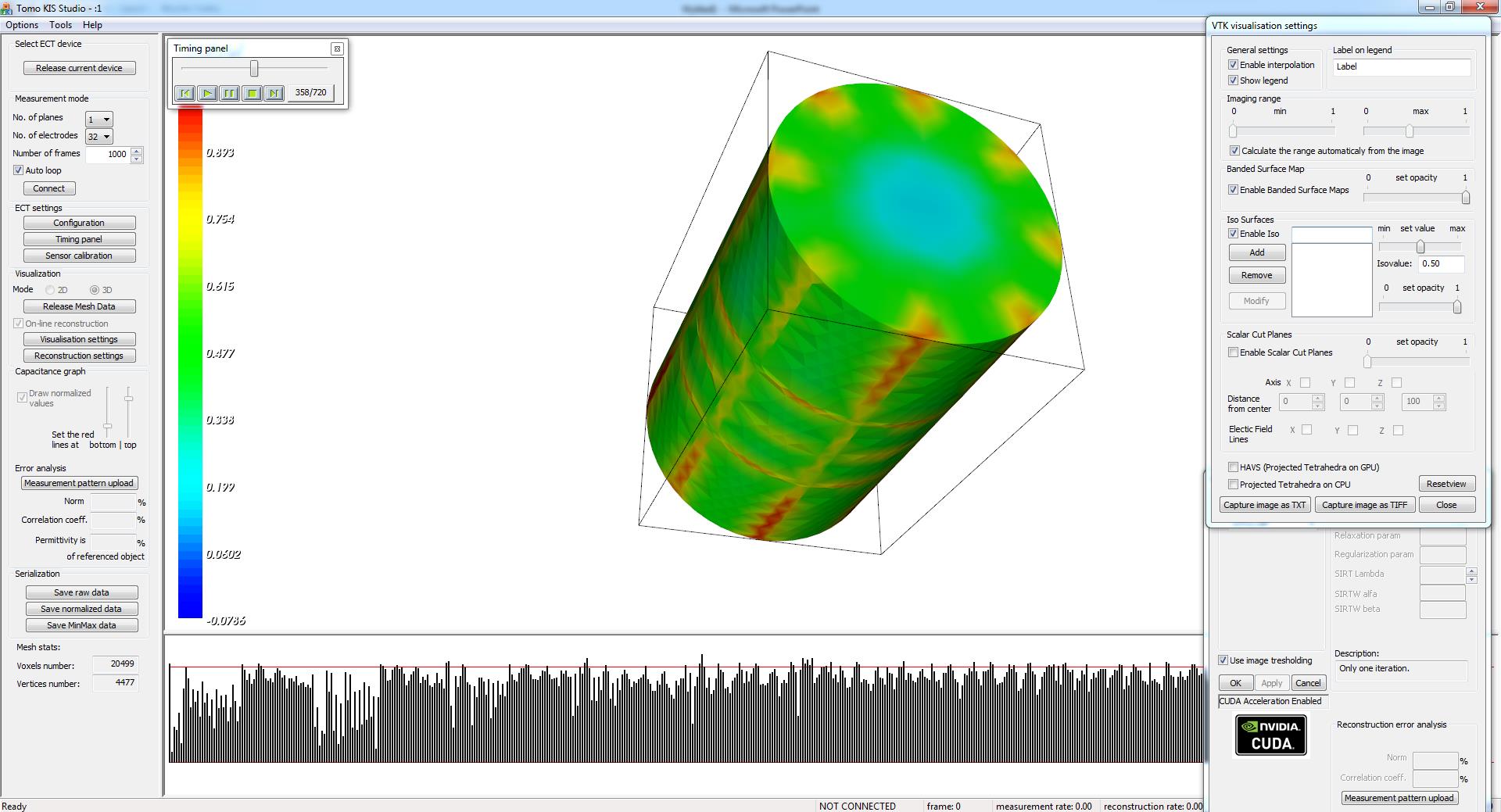Click Cancel in reconstruction settings
This screenshot has height=812, width=1501.
click(1308, 683)
